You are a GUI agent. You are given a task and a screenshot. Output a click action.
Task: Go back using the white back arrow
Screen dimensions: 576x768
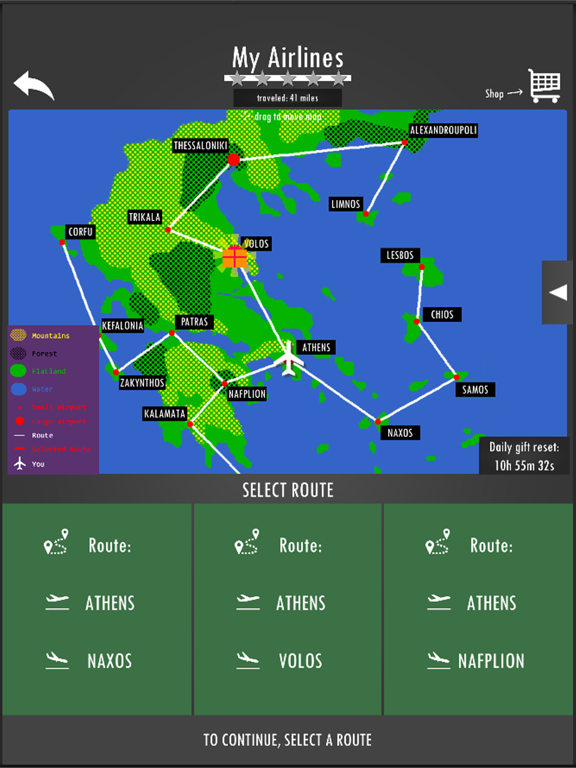[x=34, y=86]
